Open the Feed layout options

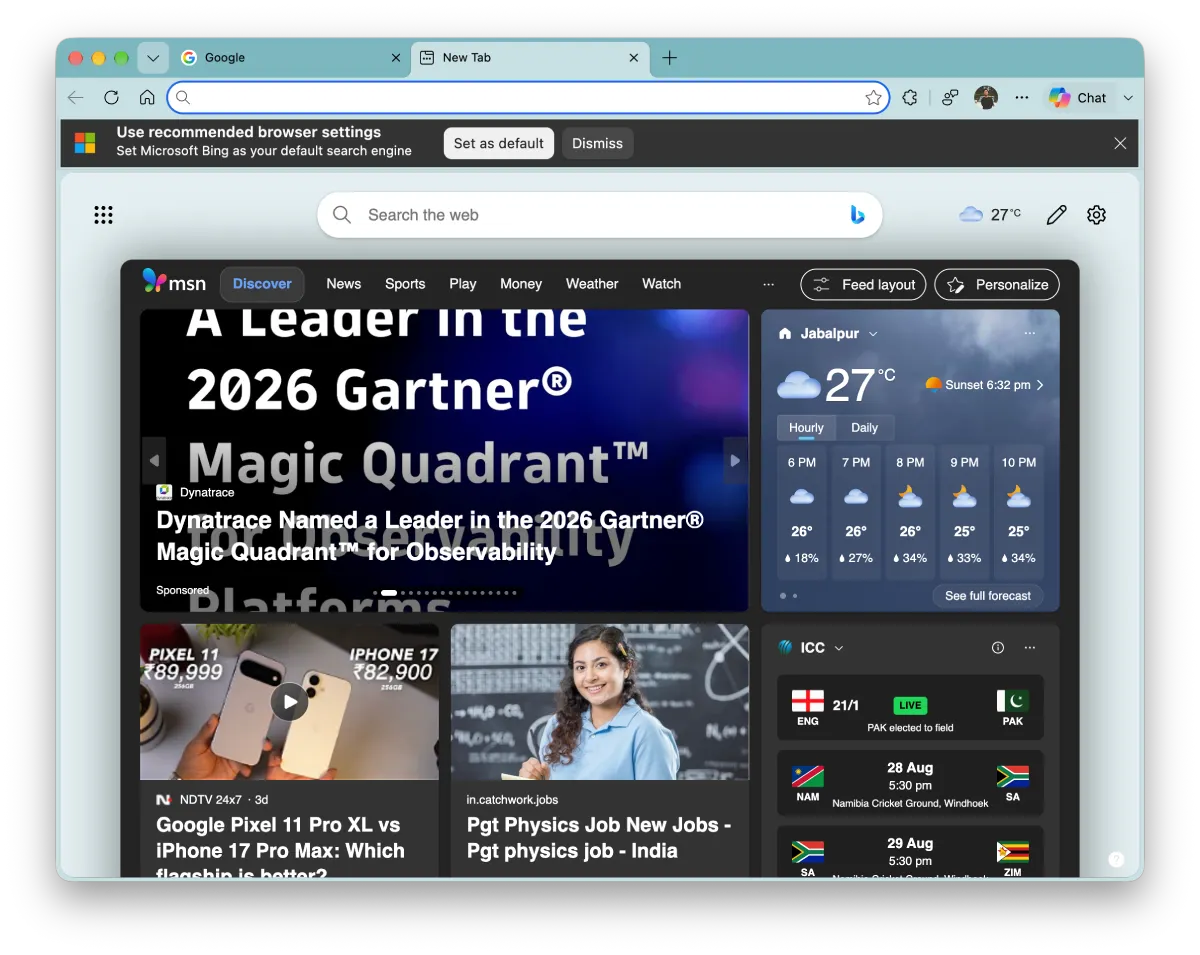coord(864,285)
